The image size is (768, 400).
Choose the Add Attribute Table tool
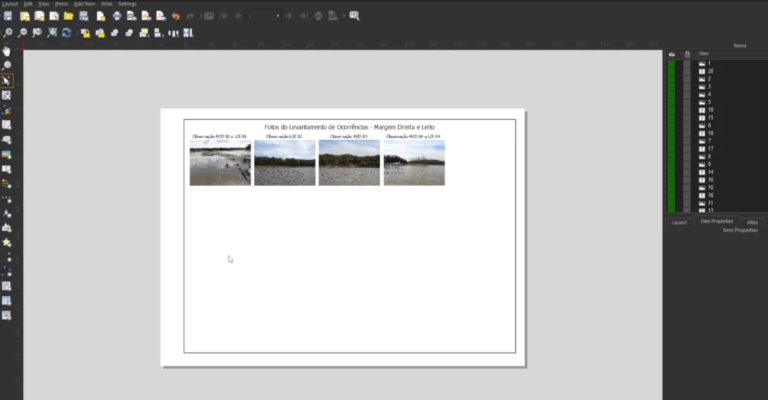tap(6, 301)
